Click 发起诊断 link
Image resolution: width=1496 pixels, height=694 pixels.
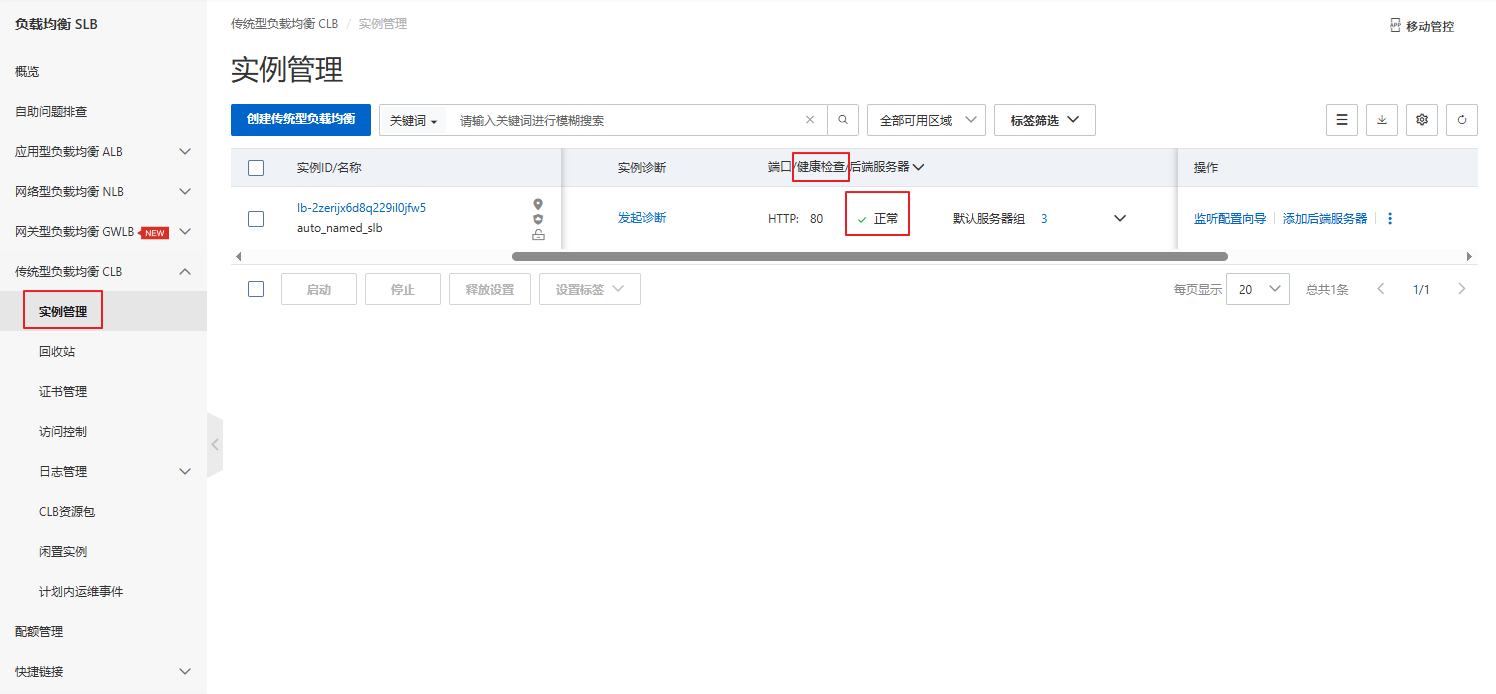642,218
